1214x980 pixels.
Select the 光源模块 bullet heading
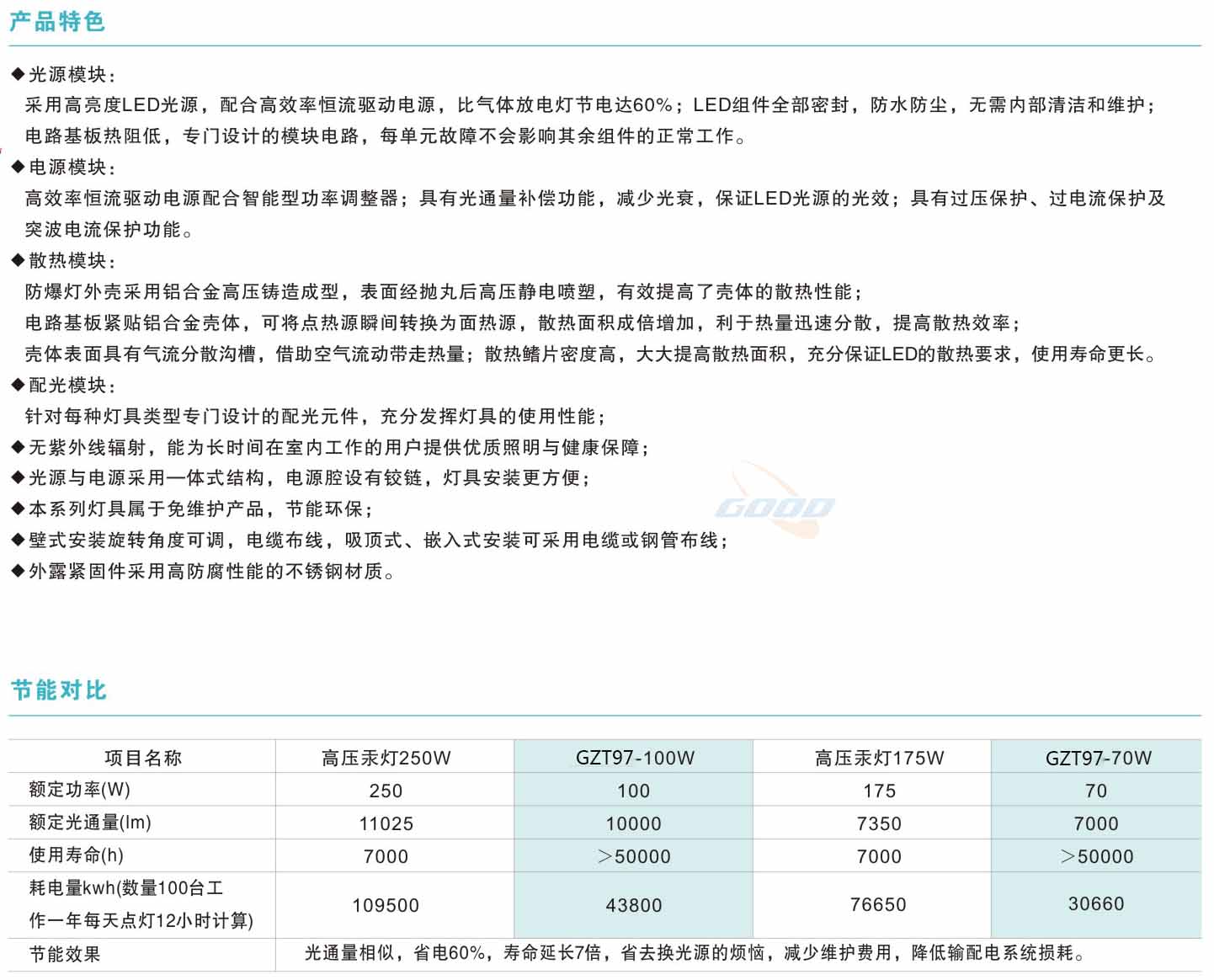[x=64, y=75]
